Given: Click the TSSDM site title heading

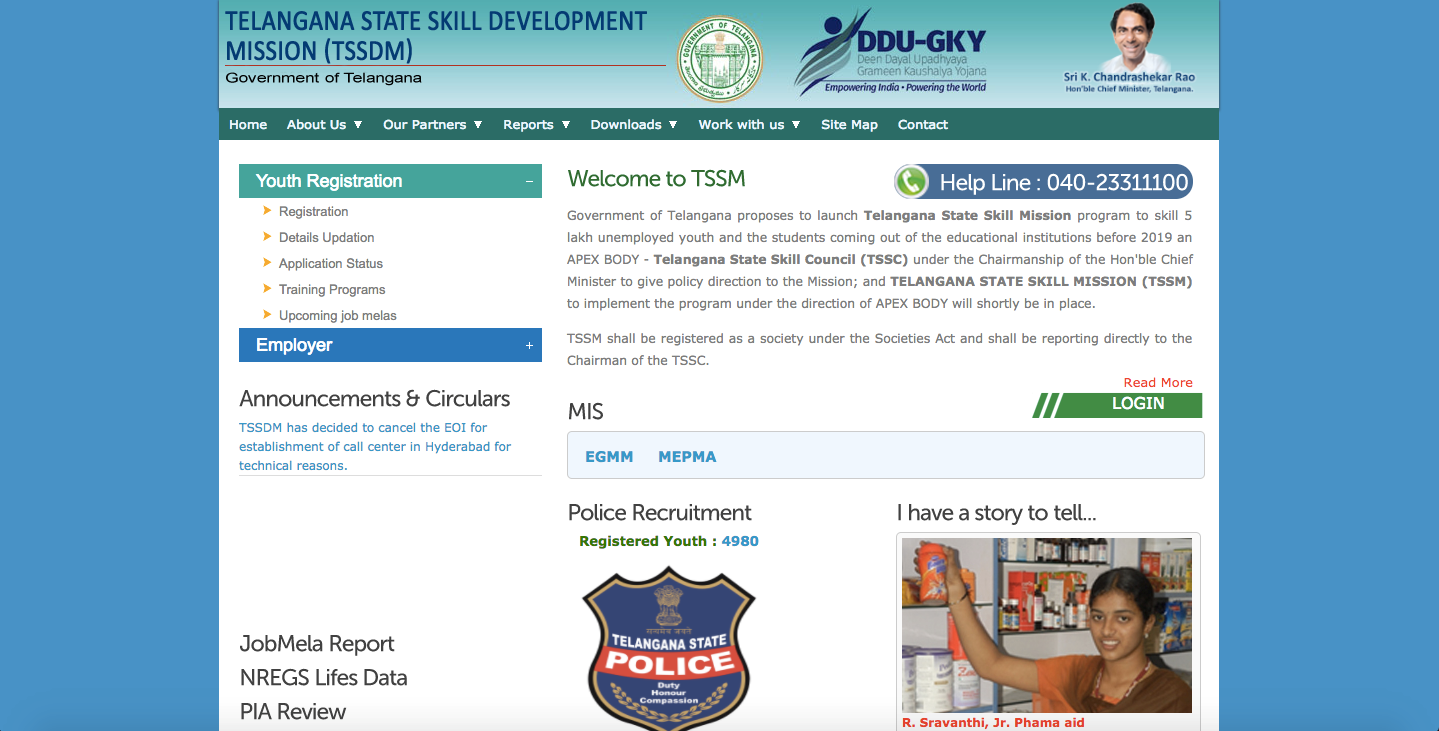Looking at the screenshot, I should point(436,36).
